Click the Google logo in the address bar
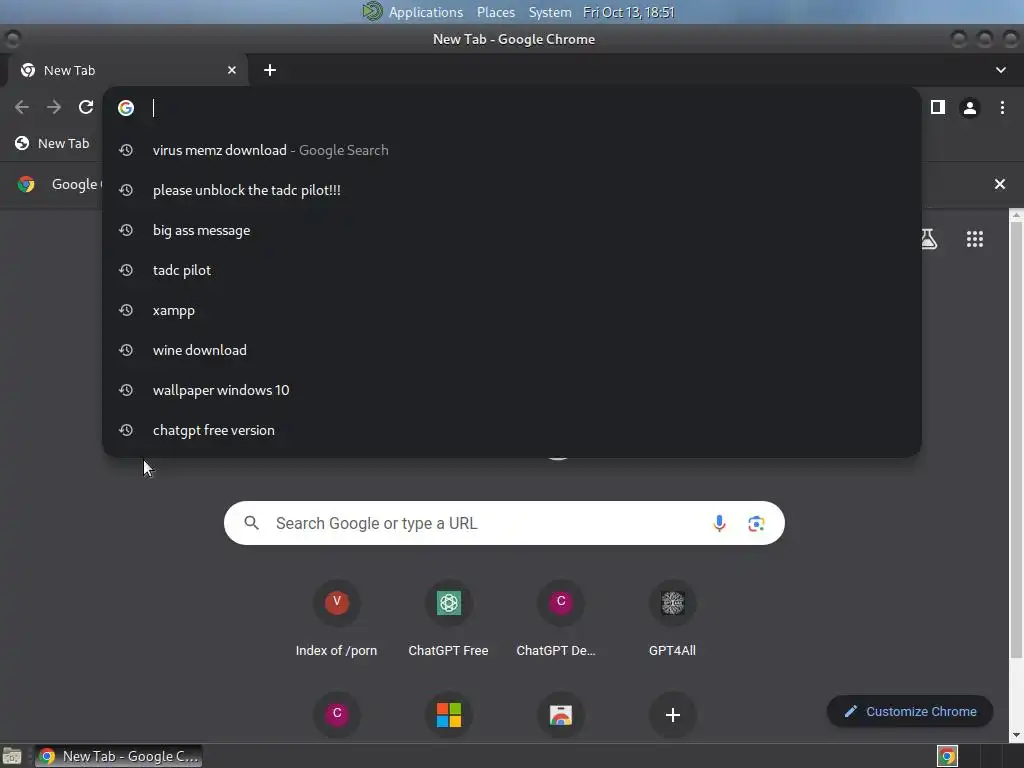This screenshot has height=768, width=1024. (x=126, y=108)
